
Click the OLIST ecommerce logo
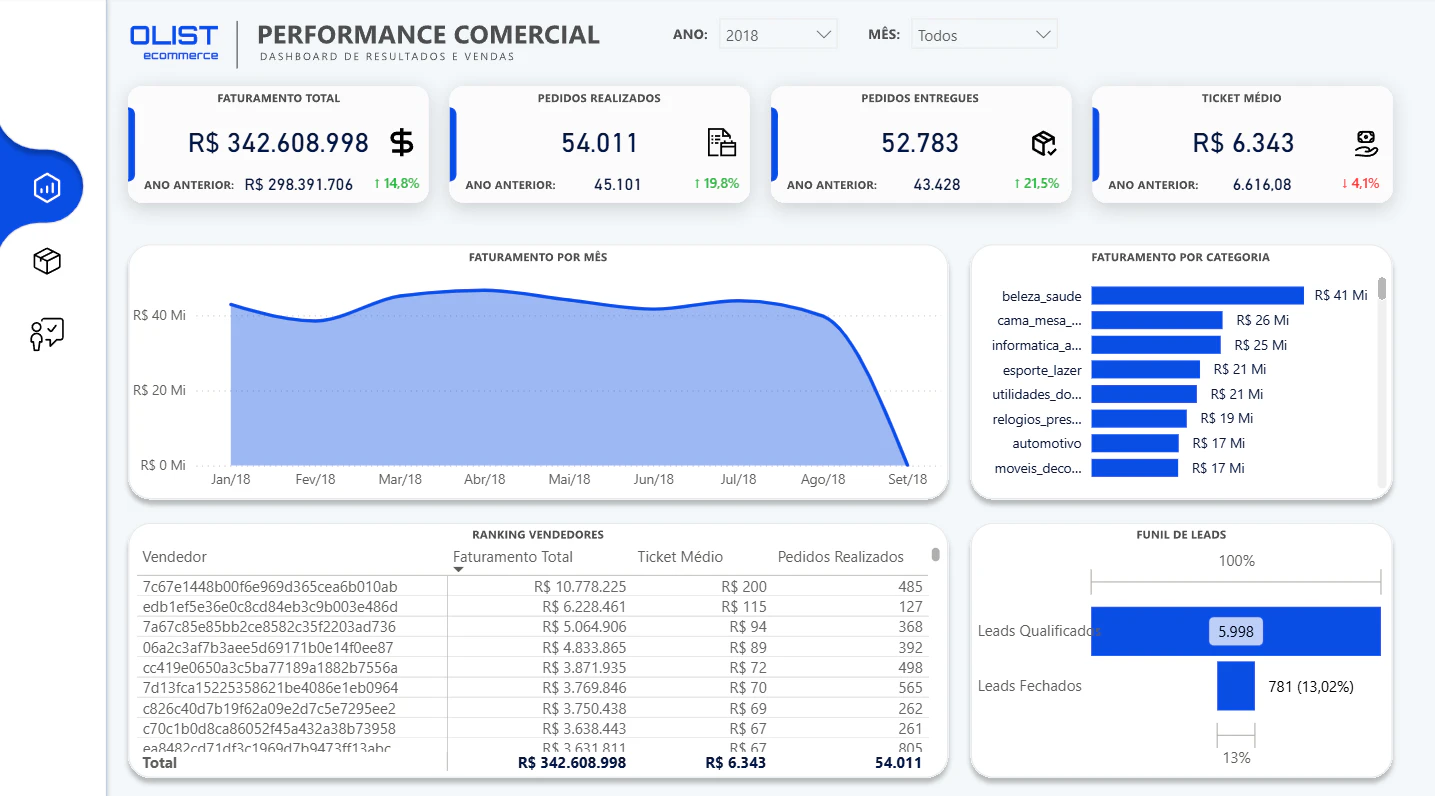click(174, 42)
